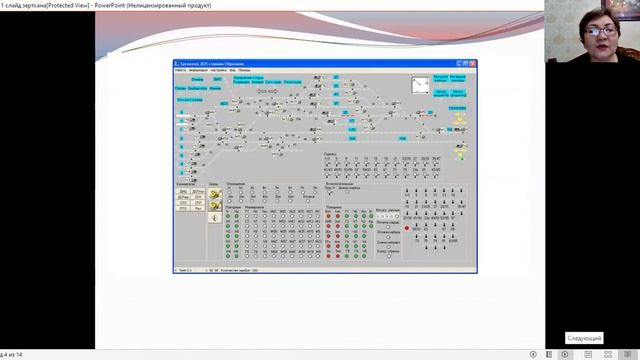Close the embedded station trainer window
640x360 pixels.
click(x=473, y=64)
